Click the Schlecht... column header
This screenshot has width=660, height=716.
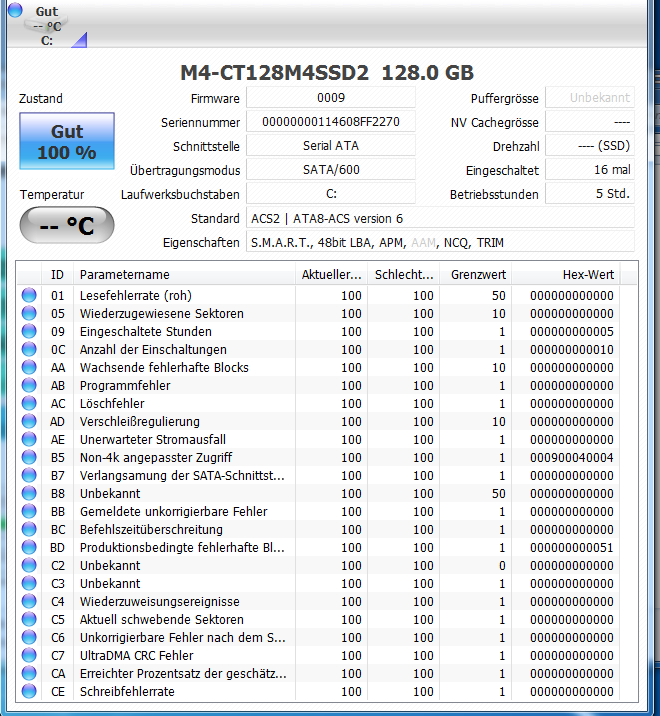click(x=404, y=274)
